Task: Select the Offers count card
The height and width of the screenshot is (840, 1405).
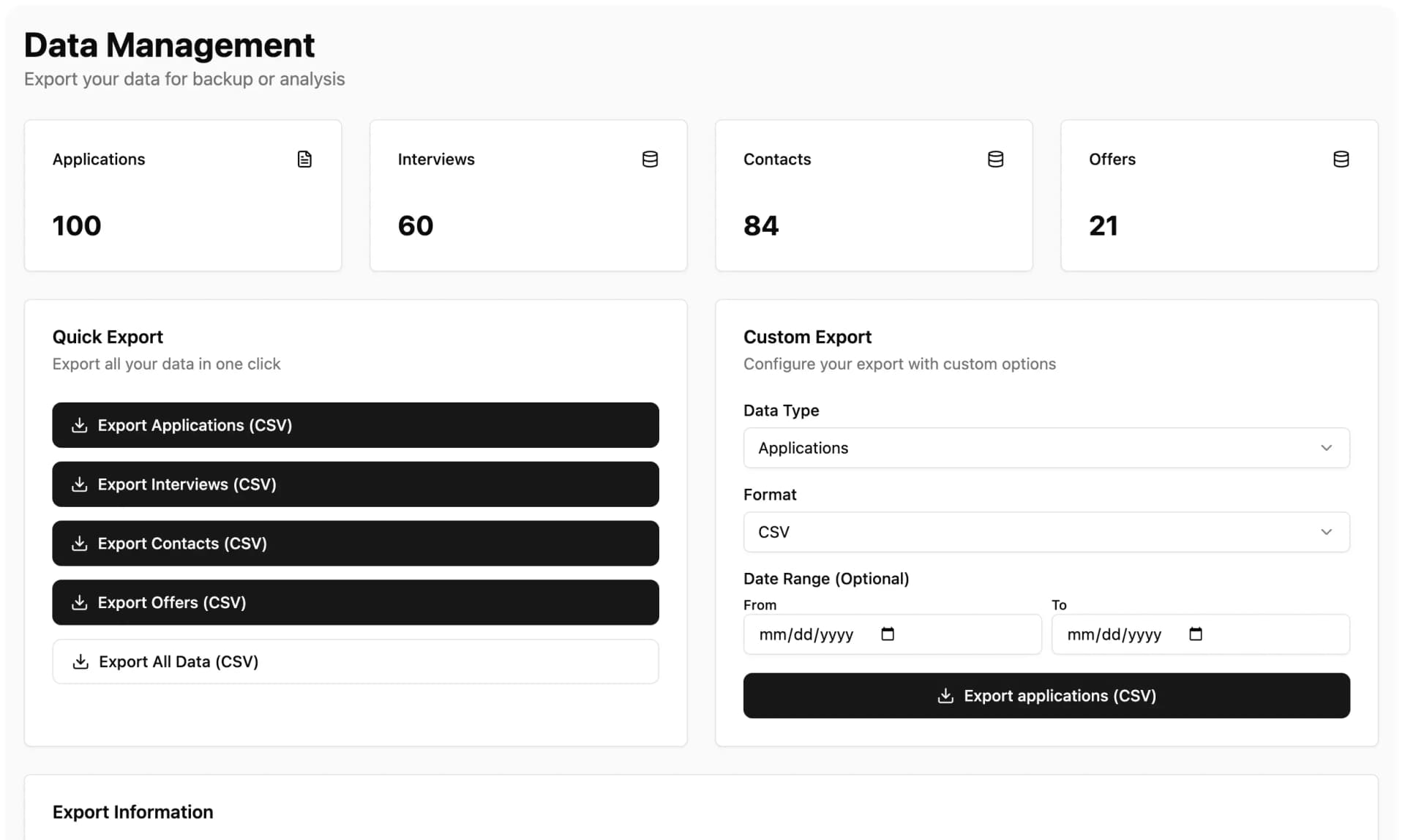Action: [x=1219, y=196]
